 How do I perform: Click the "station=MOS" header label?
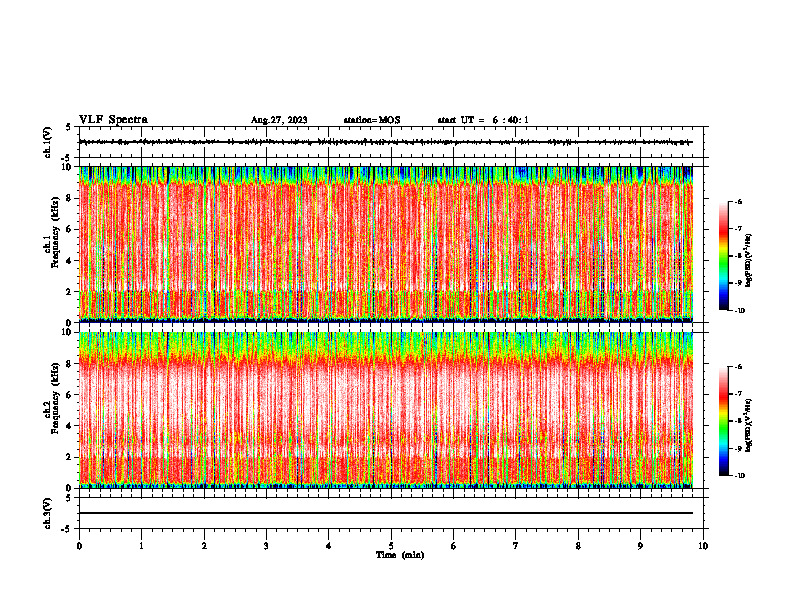point(372,120)
